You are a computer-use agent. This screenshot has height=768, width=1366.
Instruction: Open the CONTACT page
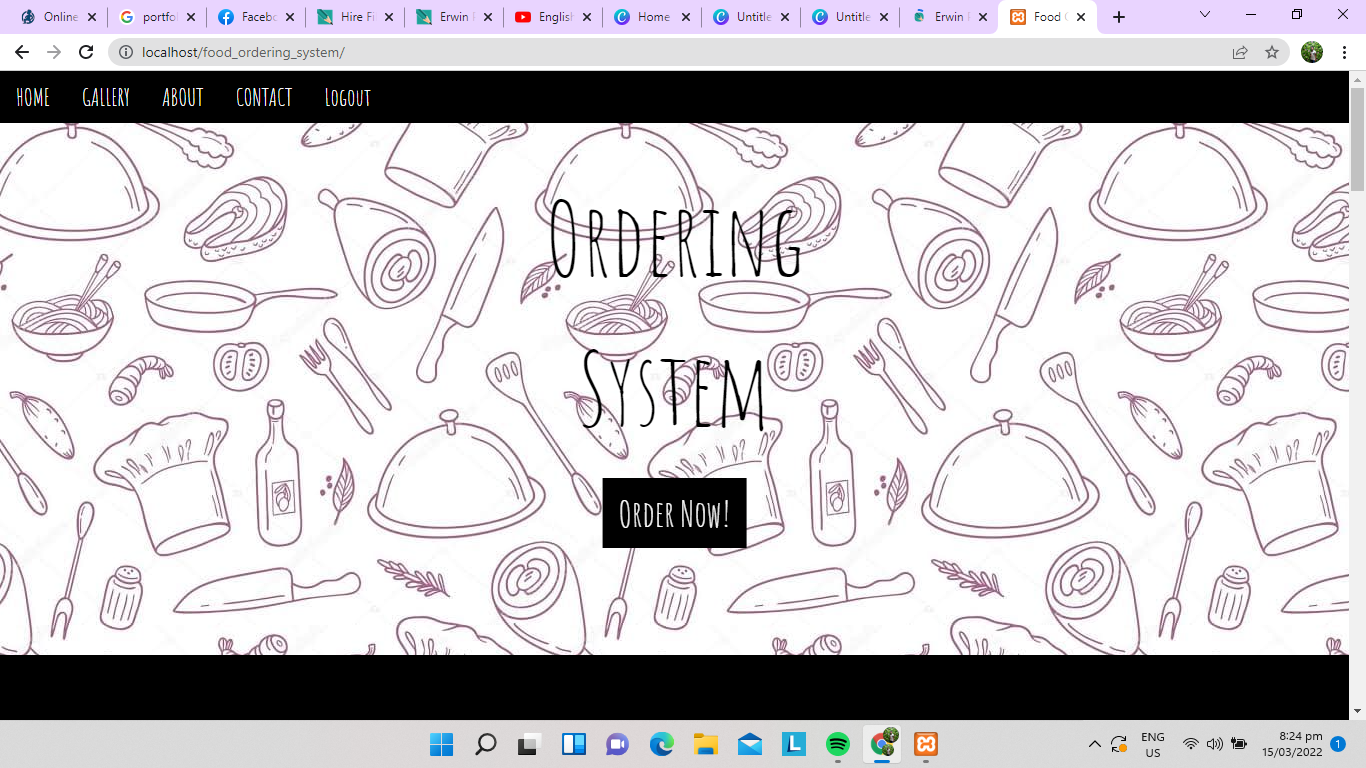pyautogui.click(x=264, y=97)
